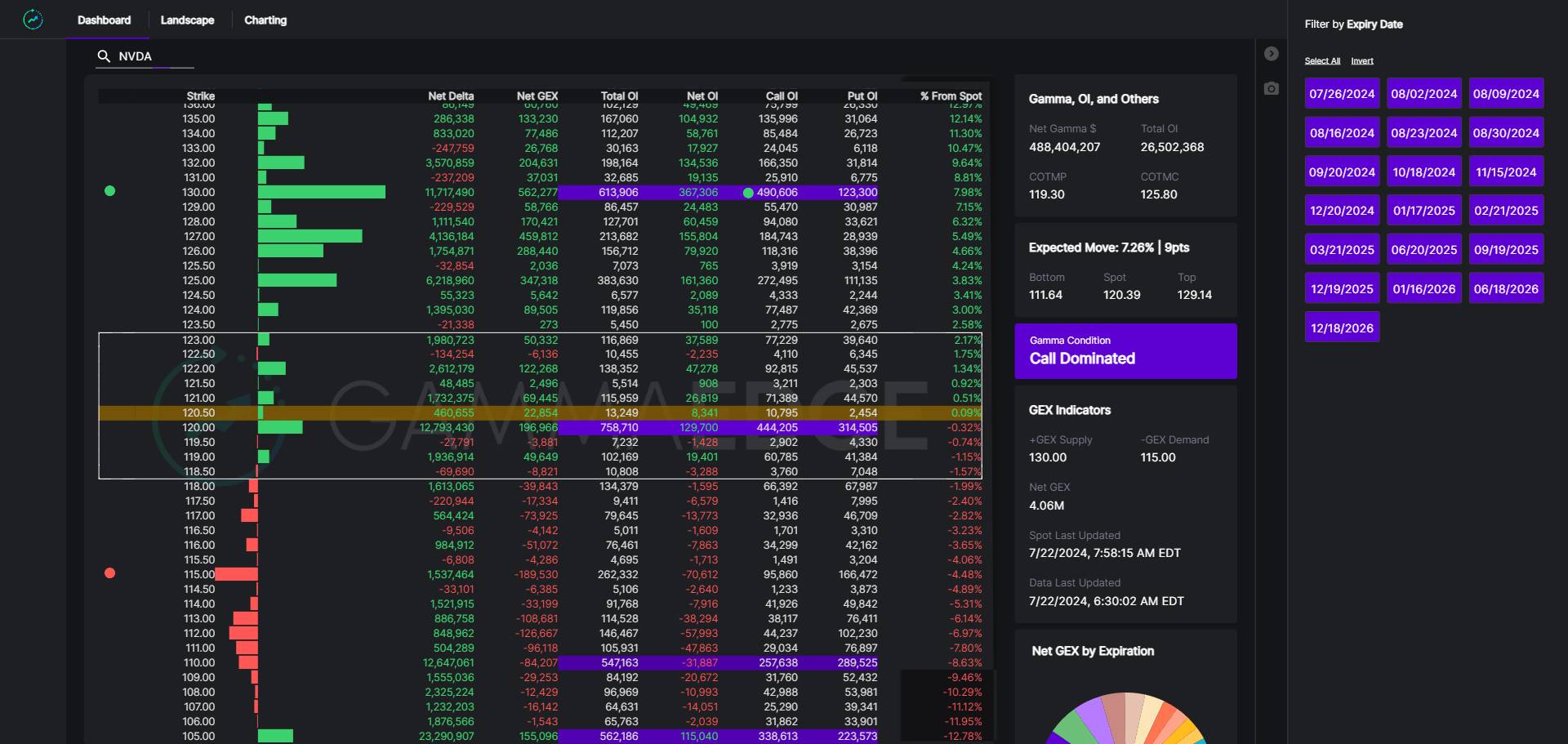Select the 12/18/2026 expiry button
This screenshot has width=1568, height=744.
pyautogui.click(x=1342, y=327)
